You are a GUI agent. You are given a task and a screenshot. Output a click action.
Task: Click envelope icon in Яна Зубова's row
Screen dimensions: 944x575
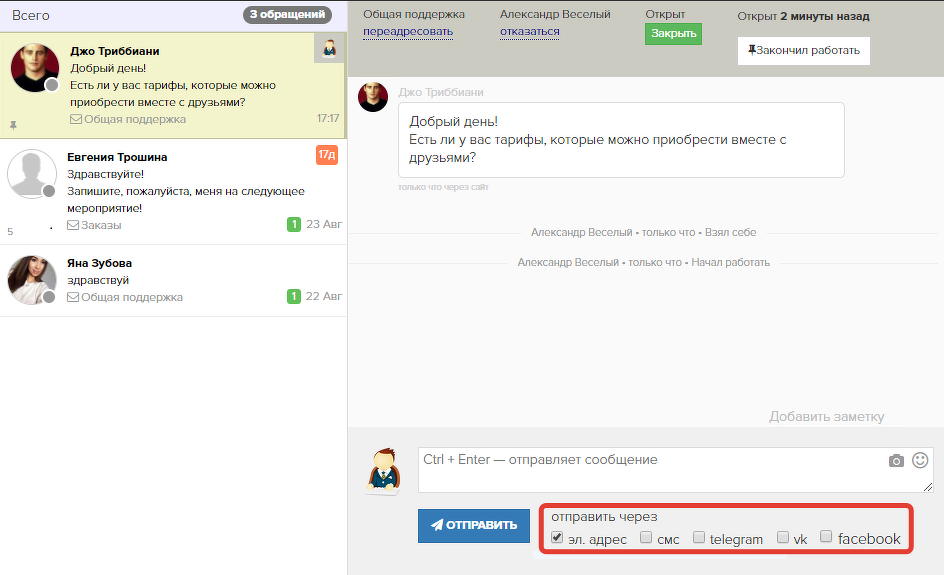point(73,297)
